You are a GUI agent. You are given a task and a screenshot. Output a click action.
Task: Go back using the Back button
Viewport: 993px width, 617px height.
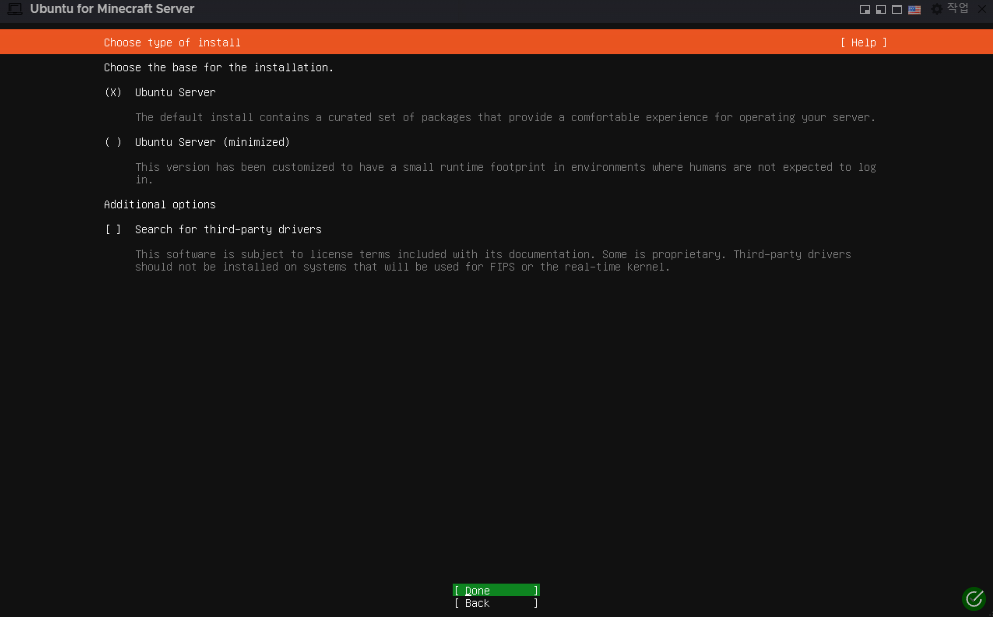496,603
